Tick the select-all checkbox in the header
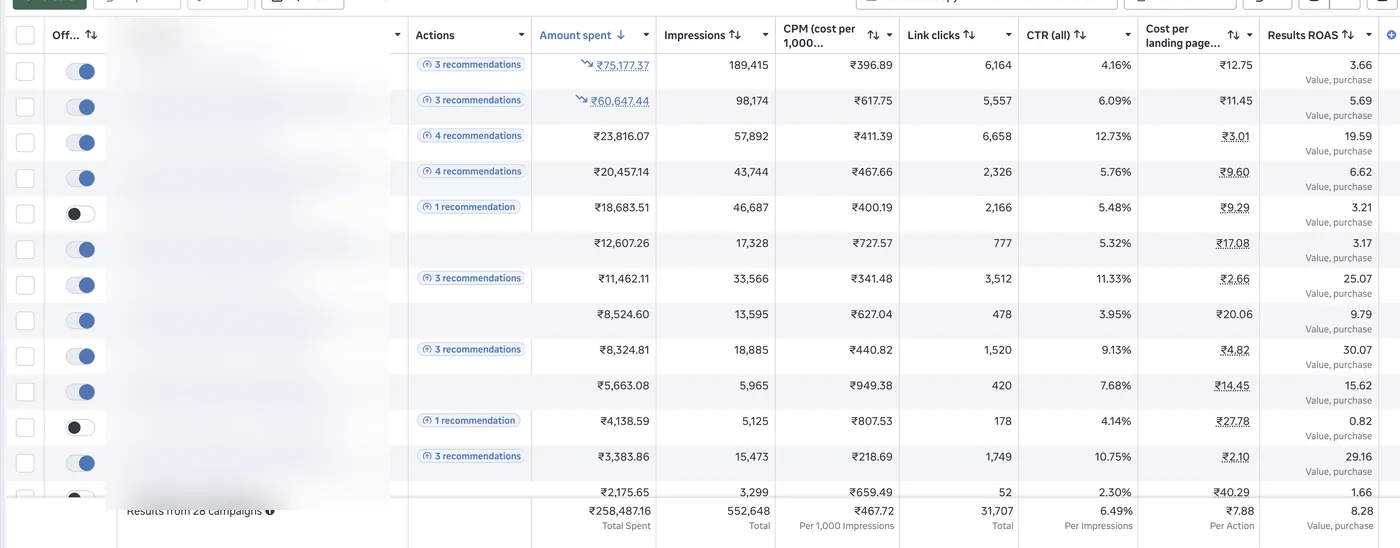Viewport: 1400px width, 548px height. pos(25,35)
